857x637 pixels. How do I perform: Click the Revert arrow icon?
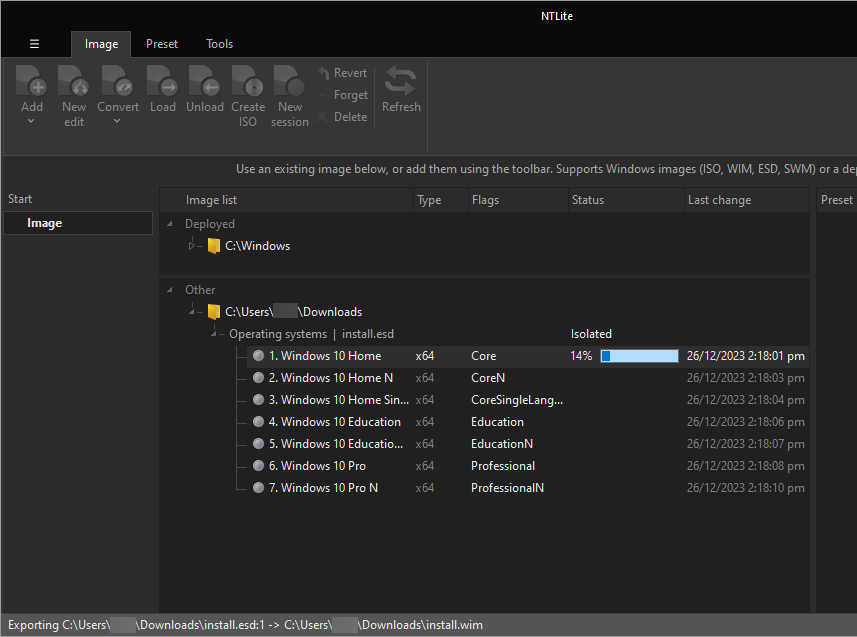pos(324,73)
